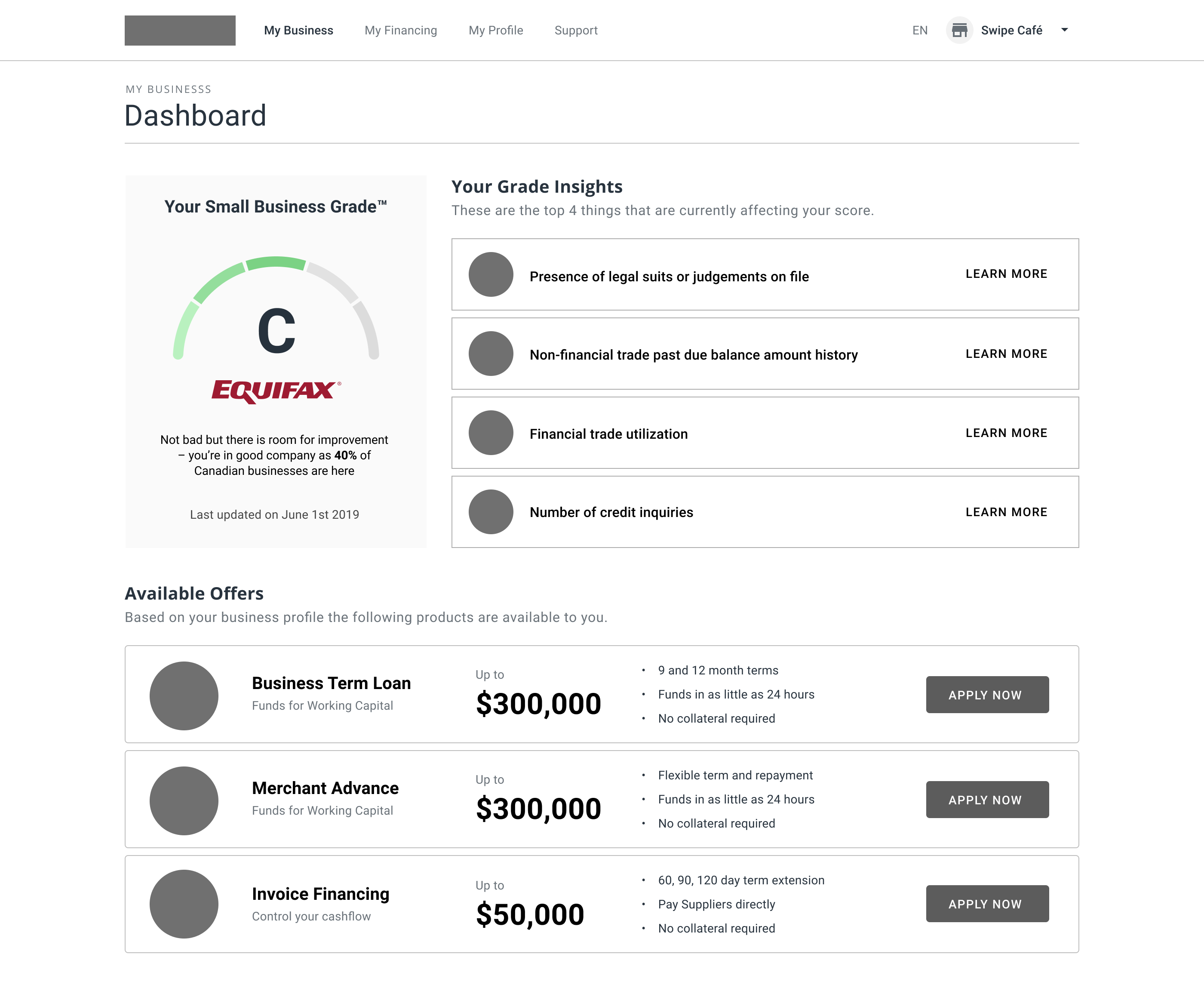Screen dimensions: 1204x991
Task: Learn more about credit inquiries
Action: tap(1006, 512)
